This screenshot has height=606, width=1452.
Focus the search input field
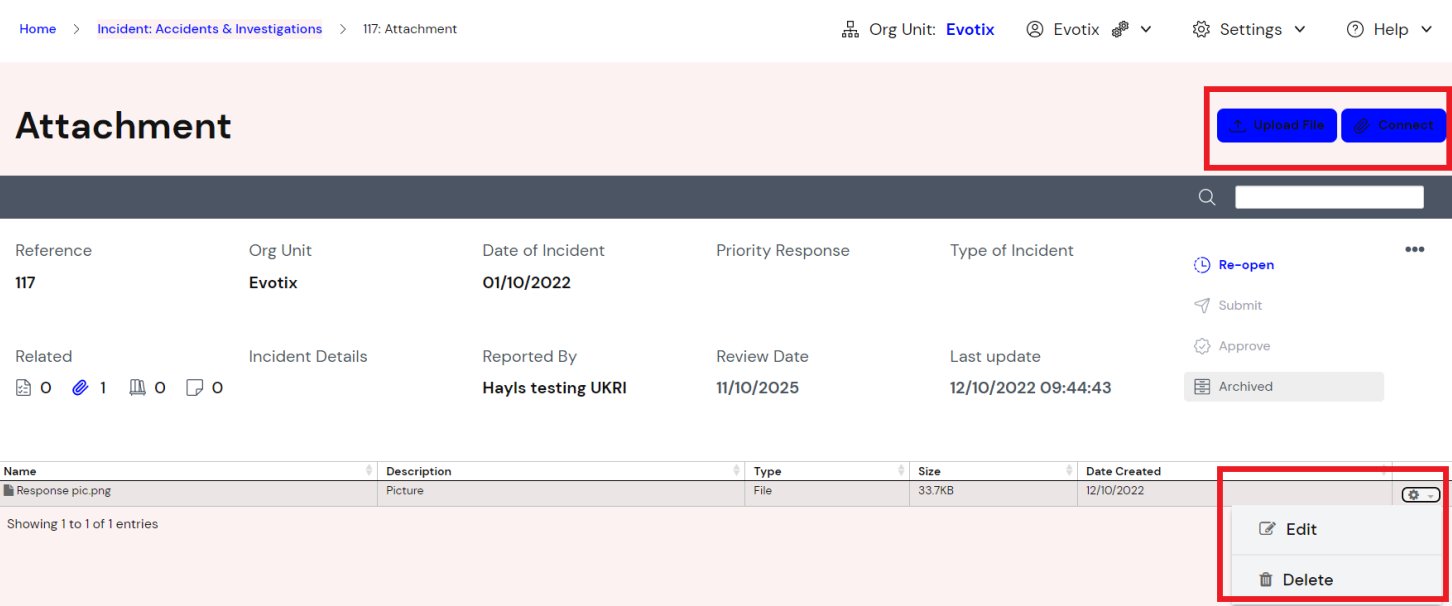[x=1329, y=197]
